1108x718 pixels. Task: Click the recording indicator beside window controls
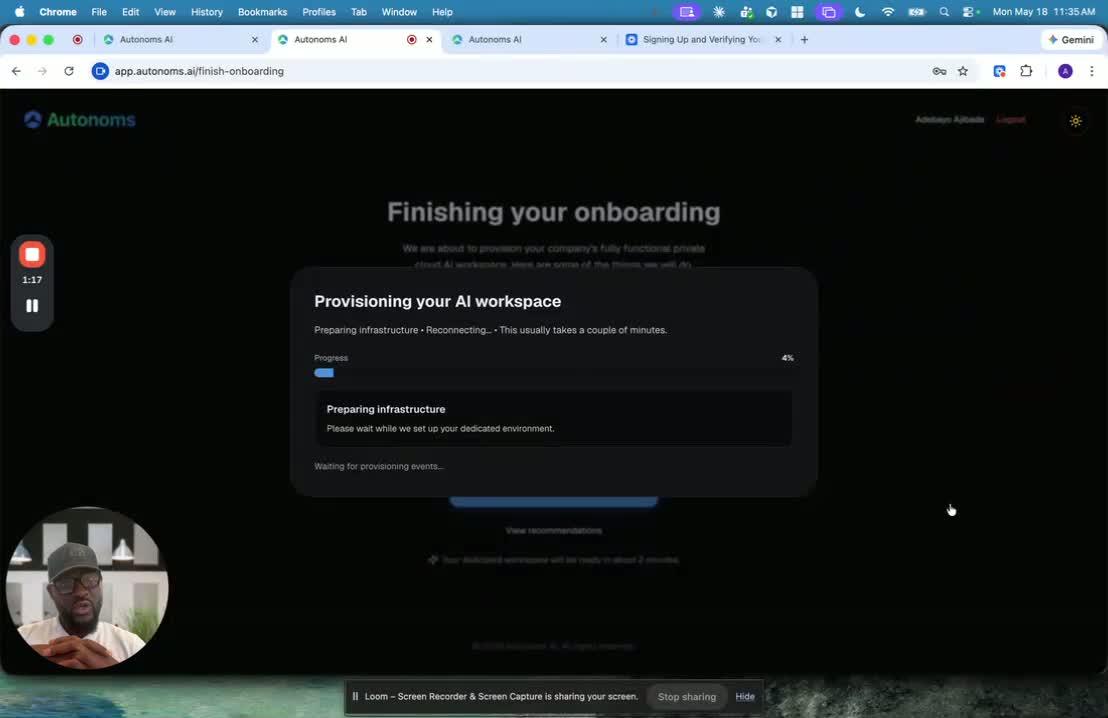click(78, 40)
